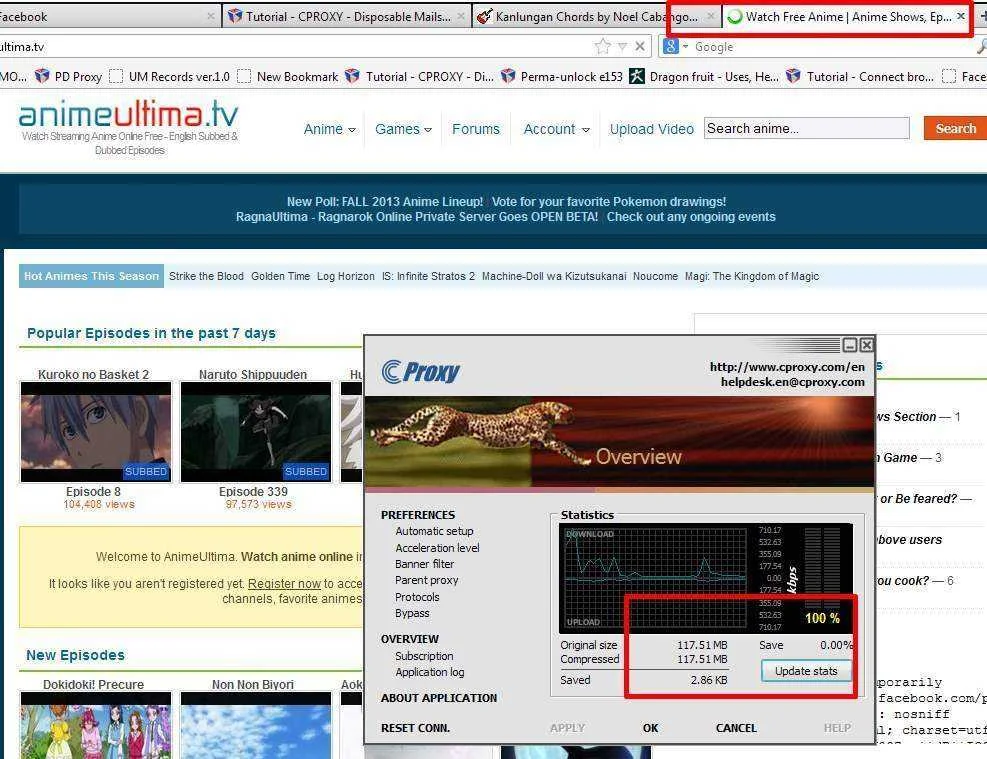Click the CProxy logo
Image resolution: width=987 pixels, height=759 pixels.
tap(420, 371)
